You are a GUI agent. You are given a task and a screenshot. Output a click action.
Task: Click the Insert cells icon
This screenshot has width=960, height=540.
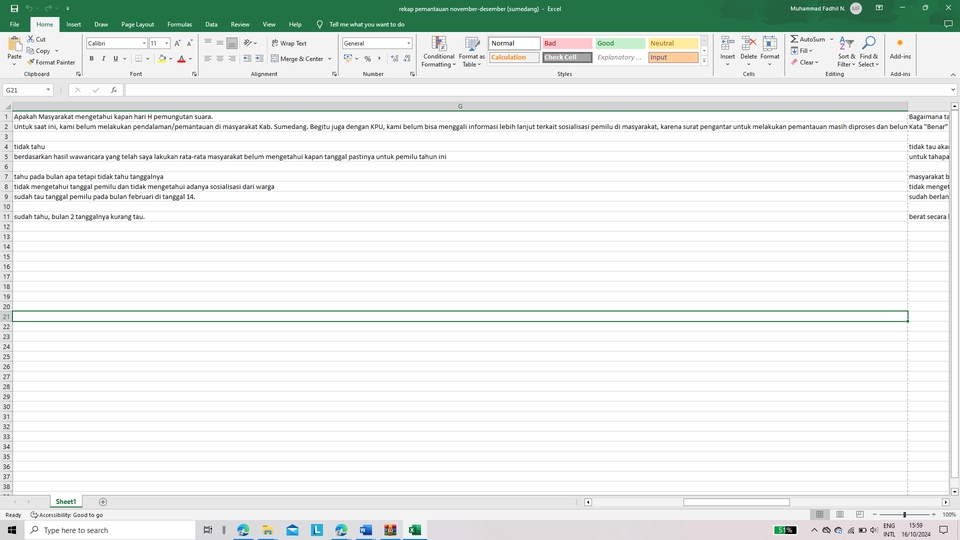click(x=727, y=43)
